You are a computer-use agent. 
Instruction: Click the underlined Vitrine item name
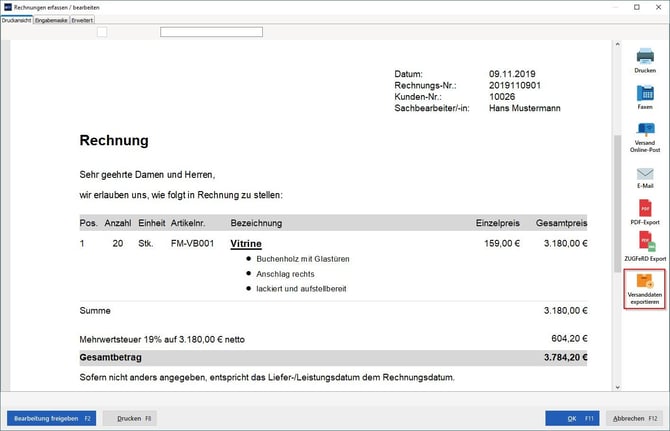point(246,243)
